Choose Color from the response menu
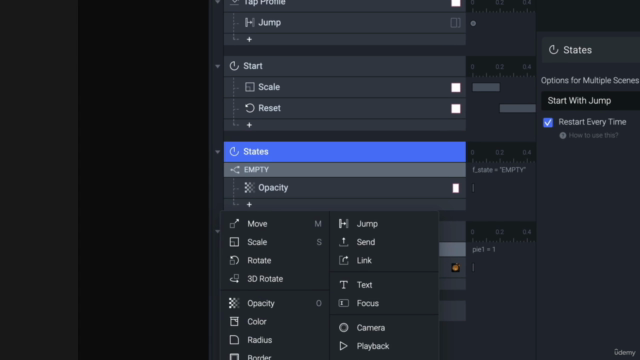This screenshot has width=640, height=360. 275,322
